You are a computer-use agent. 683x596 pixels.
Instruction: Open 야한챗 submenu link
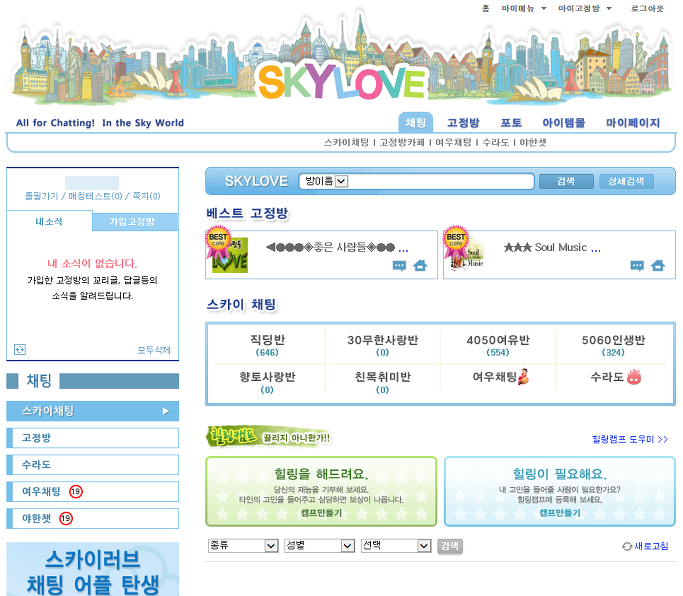(533, 142)
